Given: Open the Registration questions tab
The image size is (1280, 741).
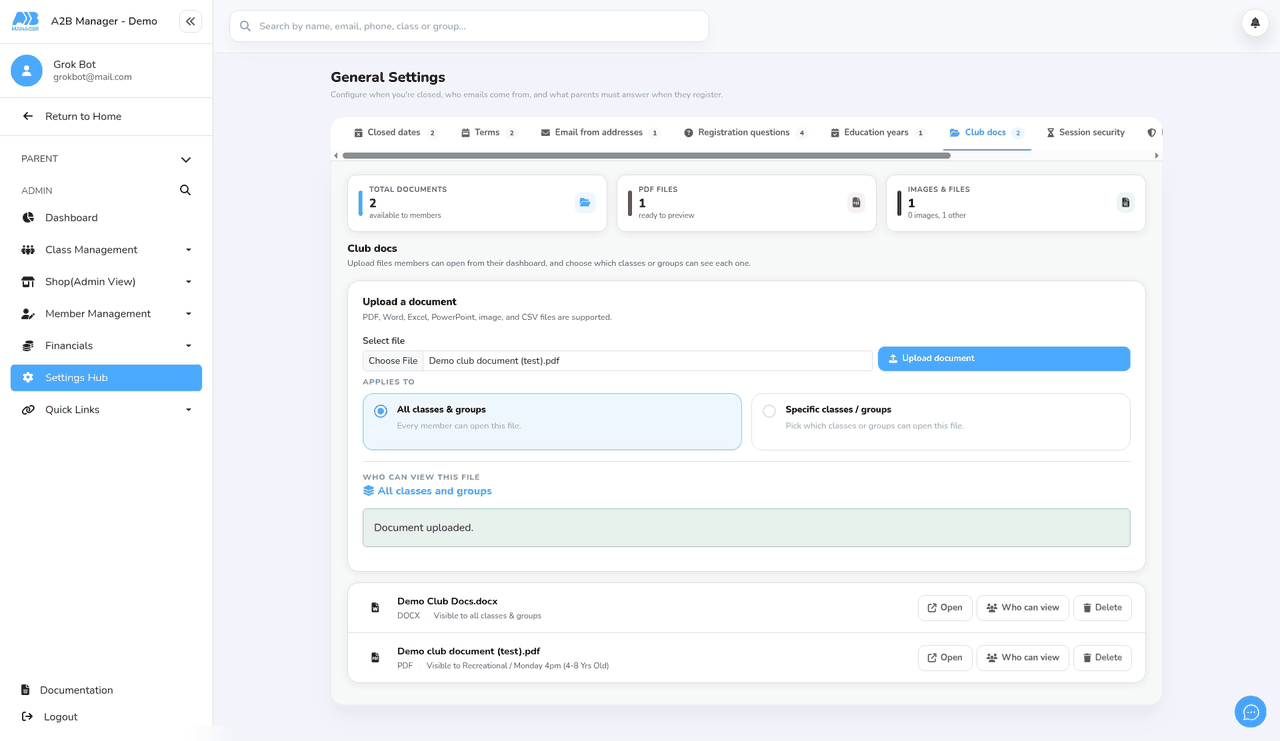Looking at the screenshot, I should pos(745,133).
